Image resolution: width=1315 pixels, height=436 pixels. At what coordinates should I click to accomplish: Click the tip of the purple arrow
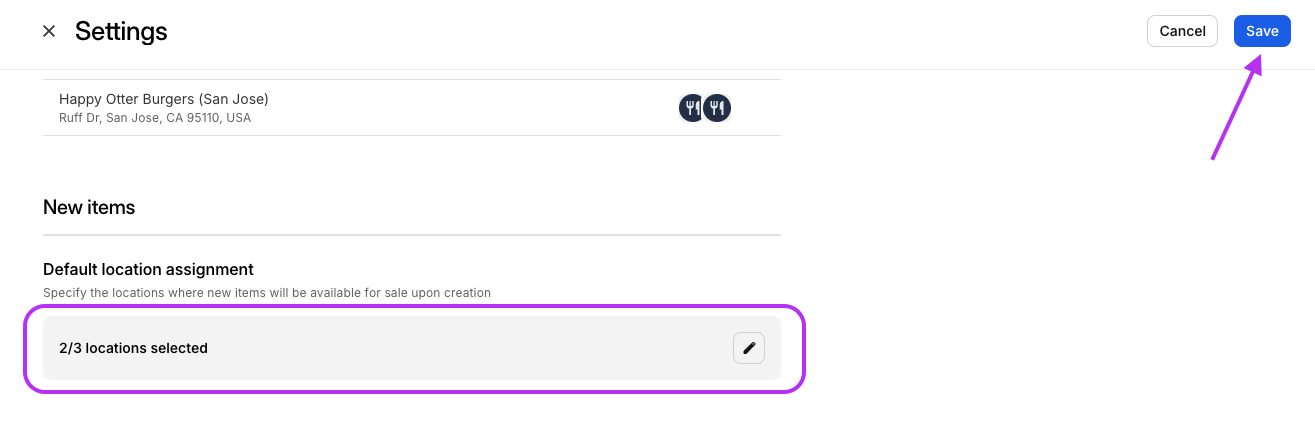[1258, 56]
